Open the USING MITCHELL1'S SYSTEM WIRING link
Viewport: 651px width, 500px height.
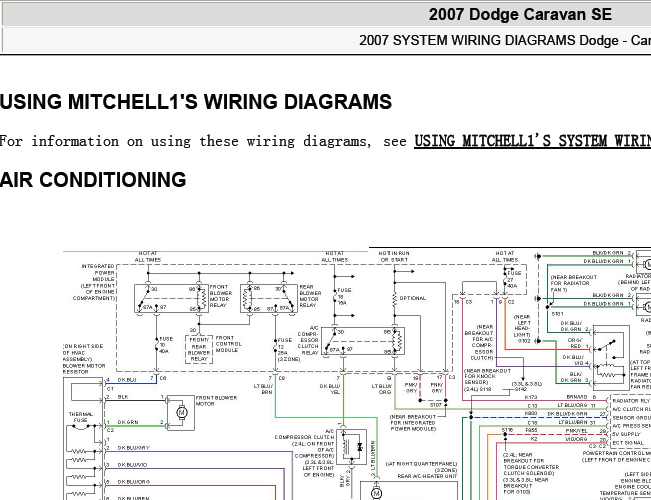click(532, 141)
